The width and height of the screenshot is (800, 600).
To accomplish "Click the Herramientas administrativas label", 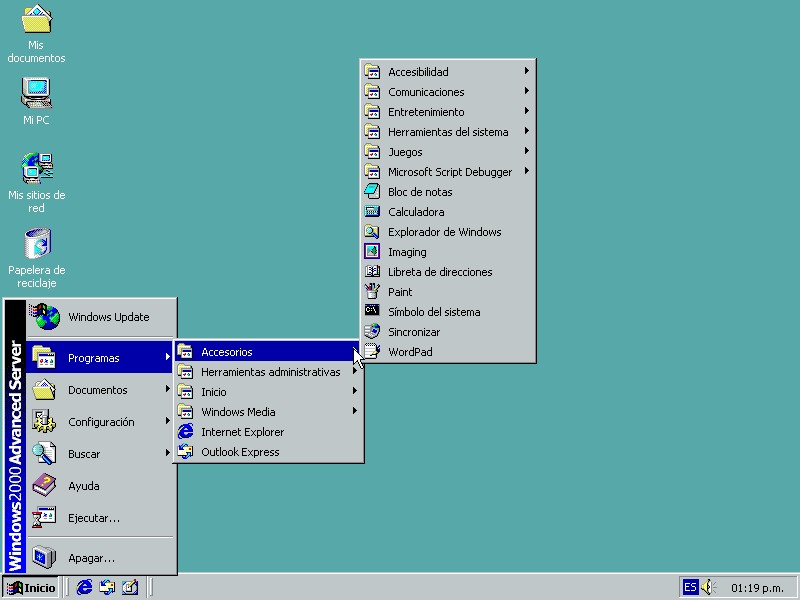I will point(270,372).
